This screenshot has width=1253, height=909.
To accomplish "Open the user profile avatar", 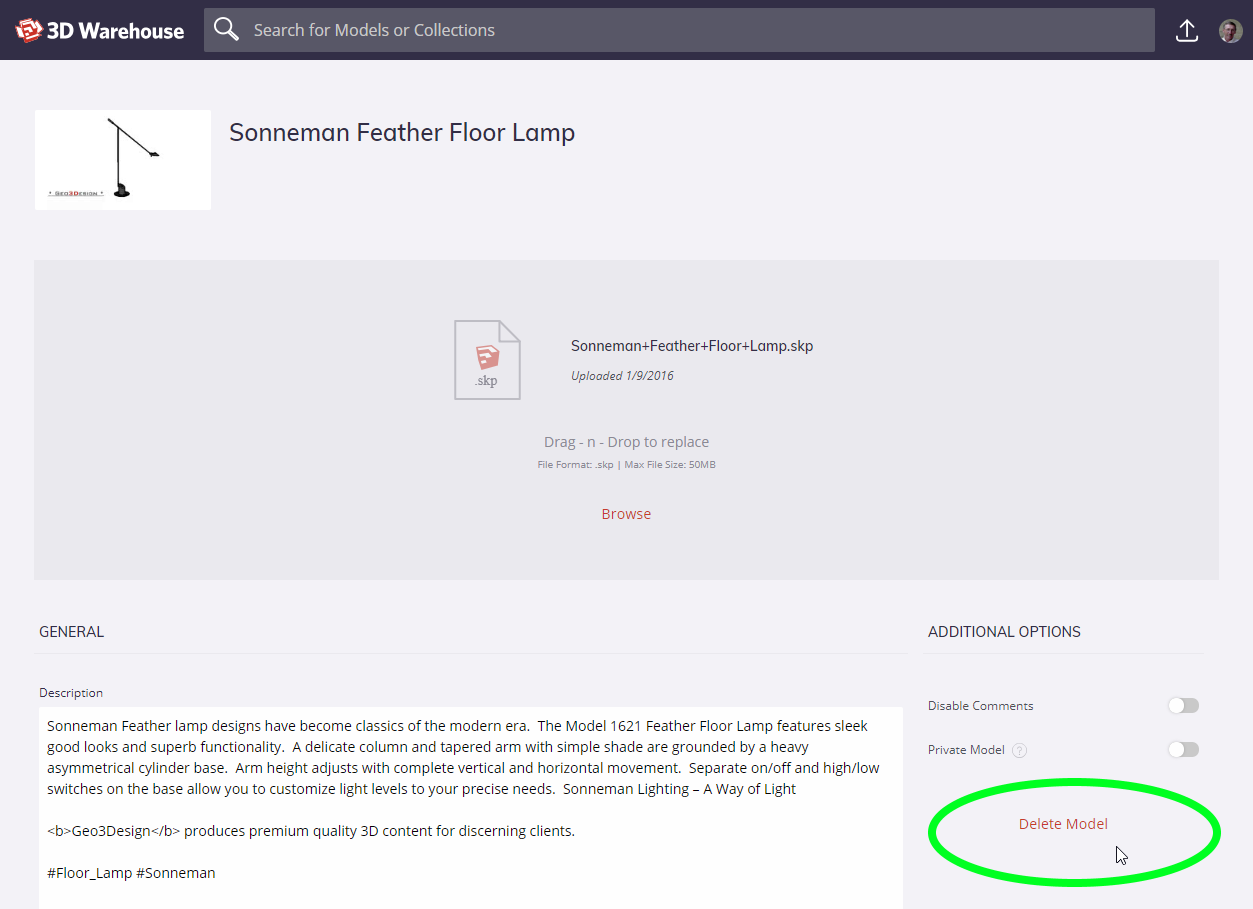I will pyautogui.click(x=1230, y=30).
